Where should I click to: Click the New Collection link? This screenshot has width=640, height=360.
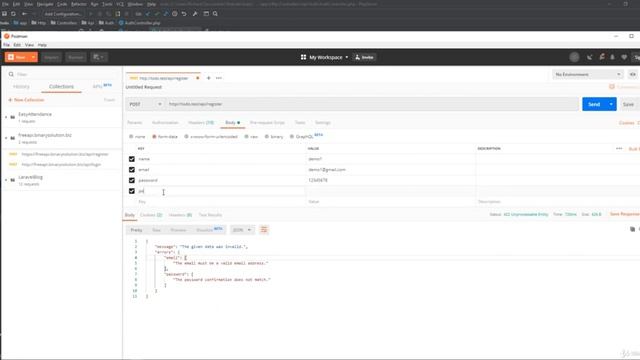[x=26, y=100]
